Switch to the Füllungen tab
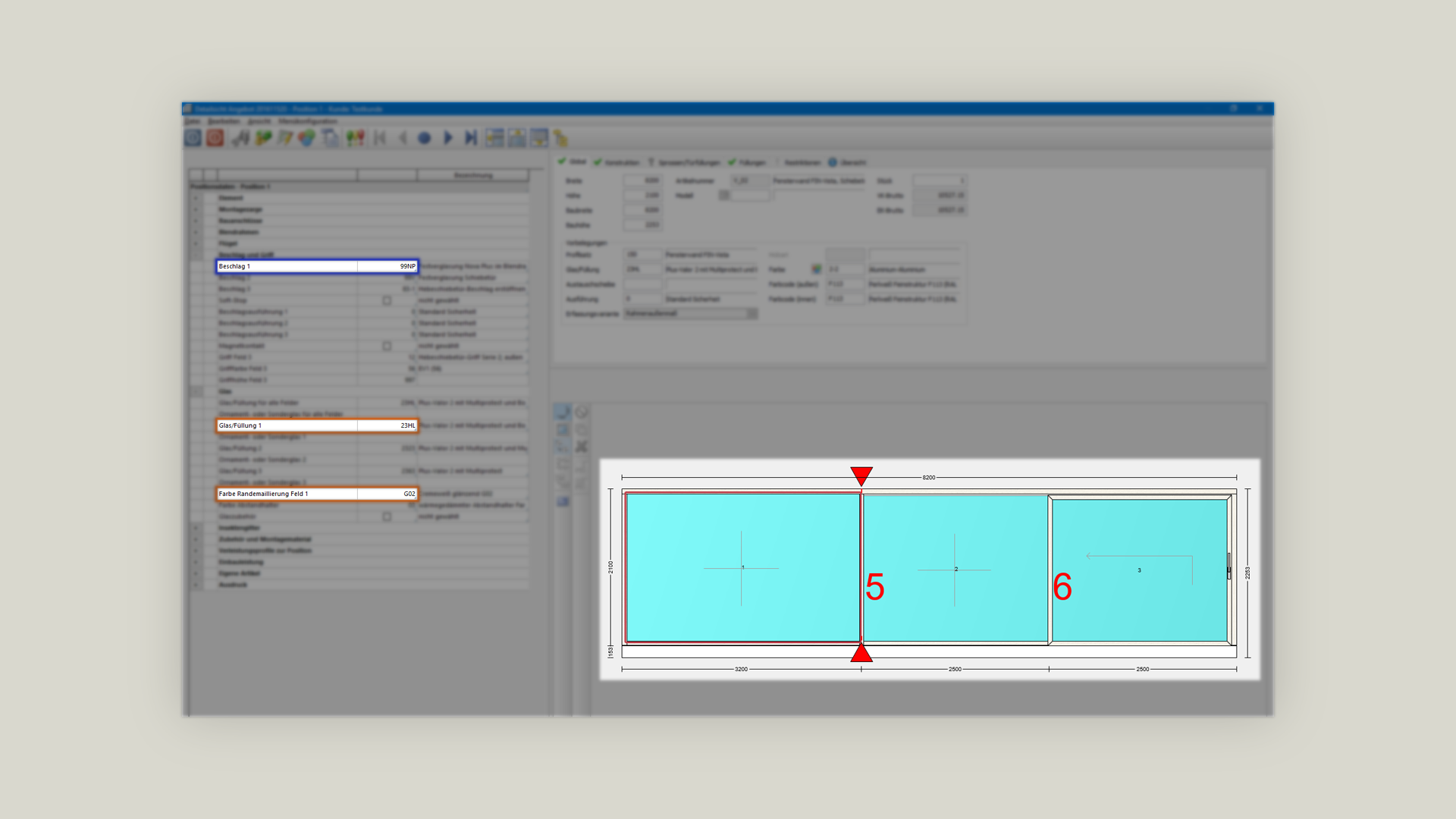 pos(747,162)
